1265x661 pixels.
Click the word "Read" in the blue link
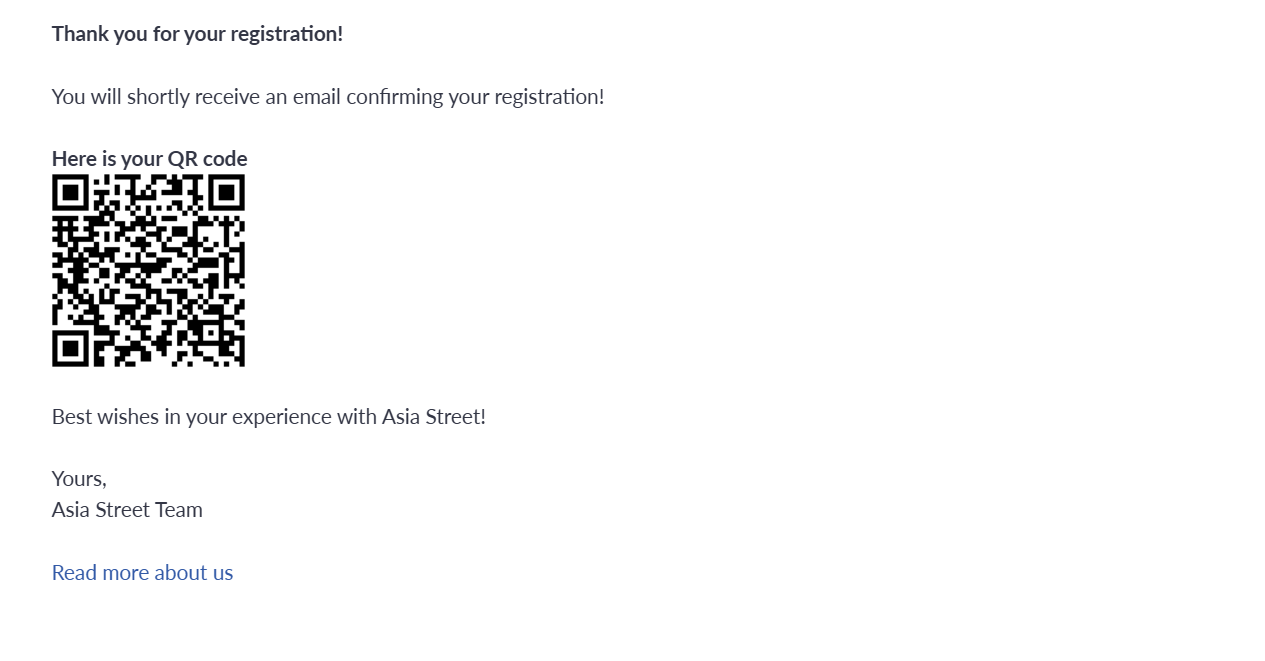coord(74,573)
